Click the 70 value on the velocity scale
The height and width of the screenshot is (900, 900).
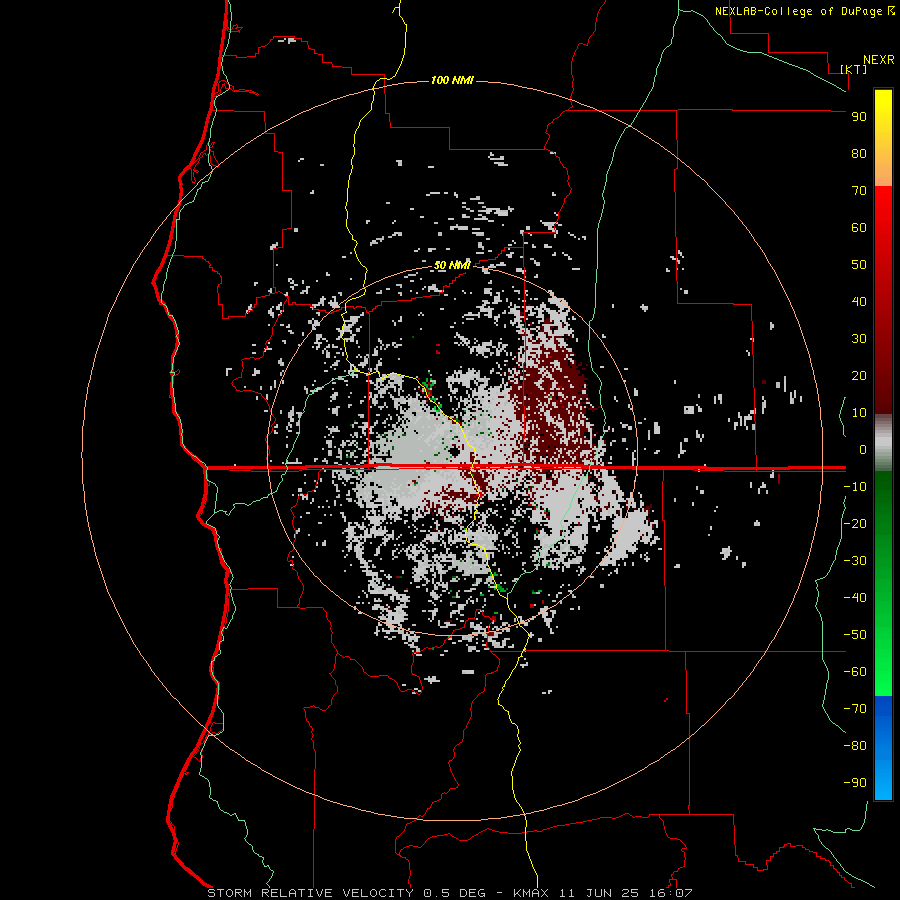point(859,191)
